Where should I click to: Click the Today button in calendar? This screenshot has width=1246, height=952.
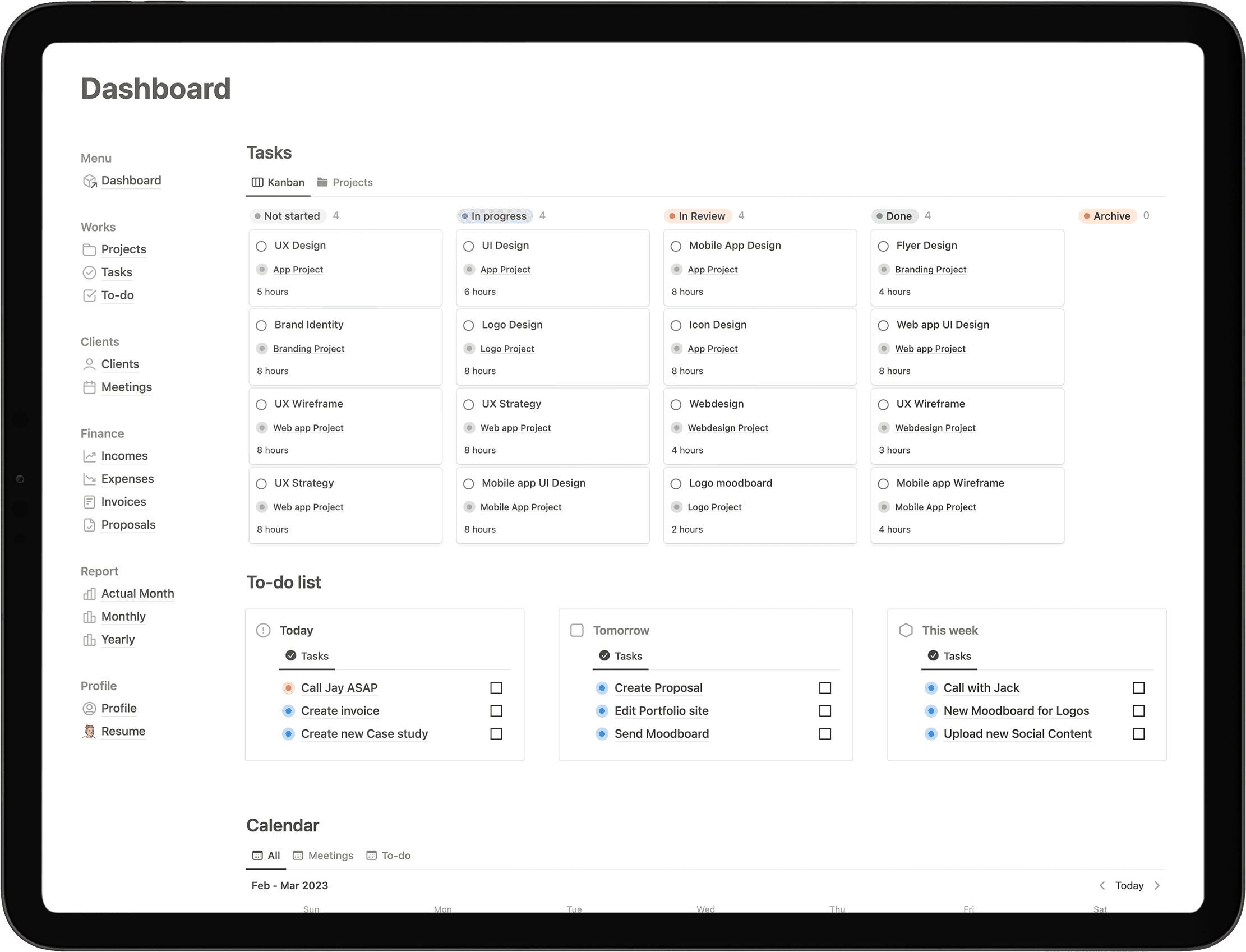pos(1129,885)
